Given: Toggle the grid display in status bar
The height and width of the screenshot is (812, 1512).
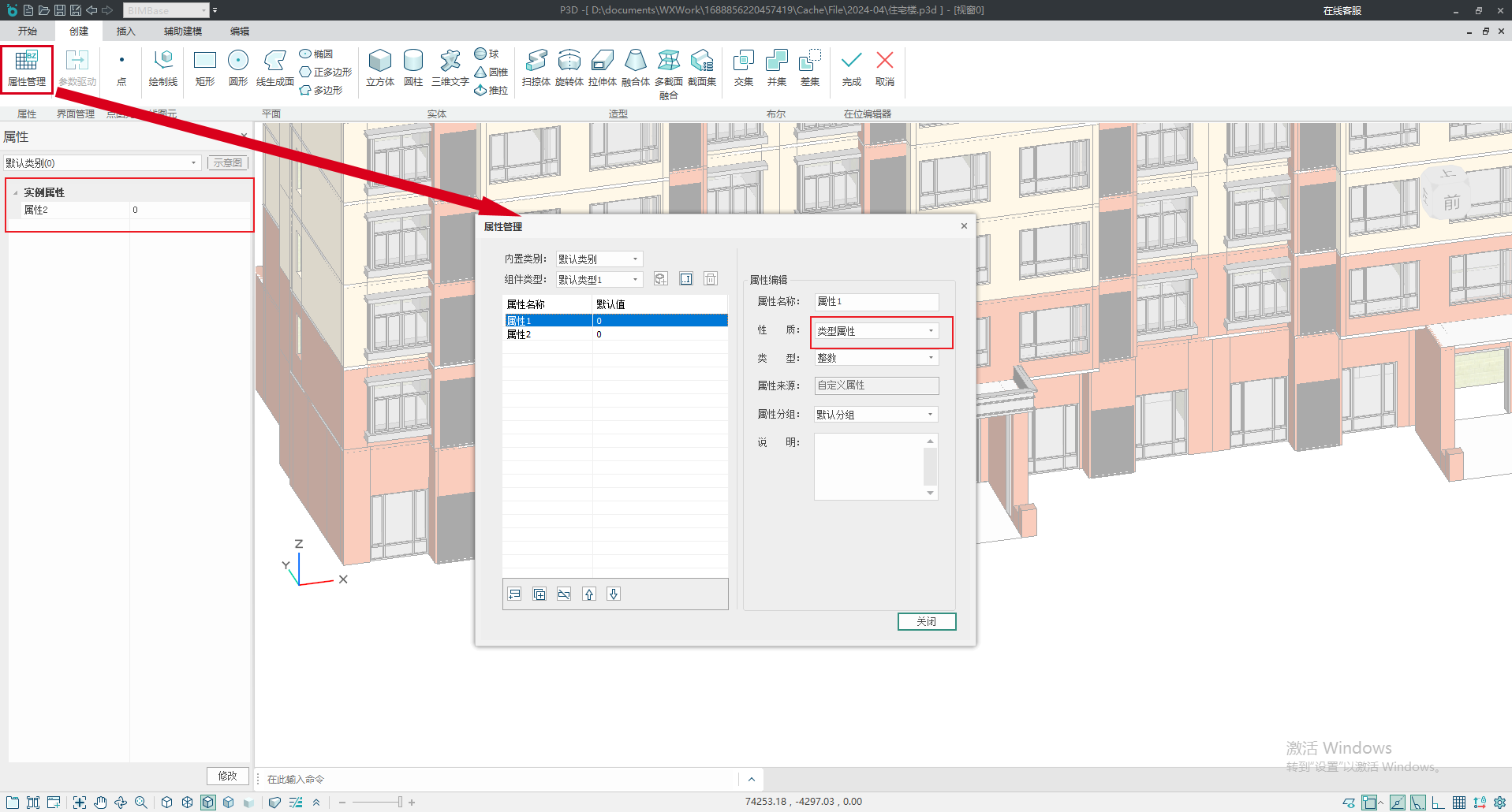Looking at the screenshot, I should point(1459,803).
